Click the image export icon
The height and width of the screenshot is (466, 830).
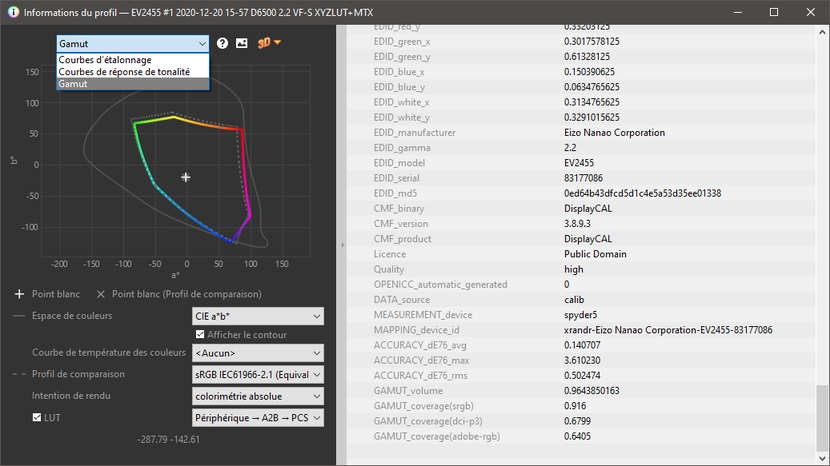tap(241, 44)
